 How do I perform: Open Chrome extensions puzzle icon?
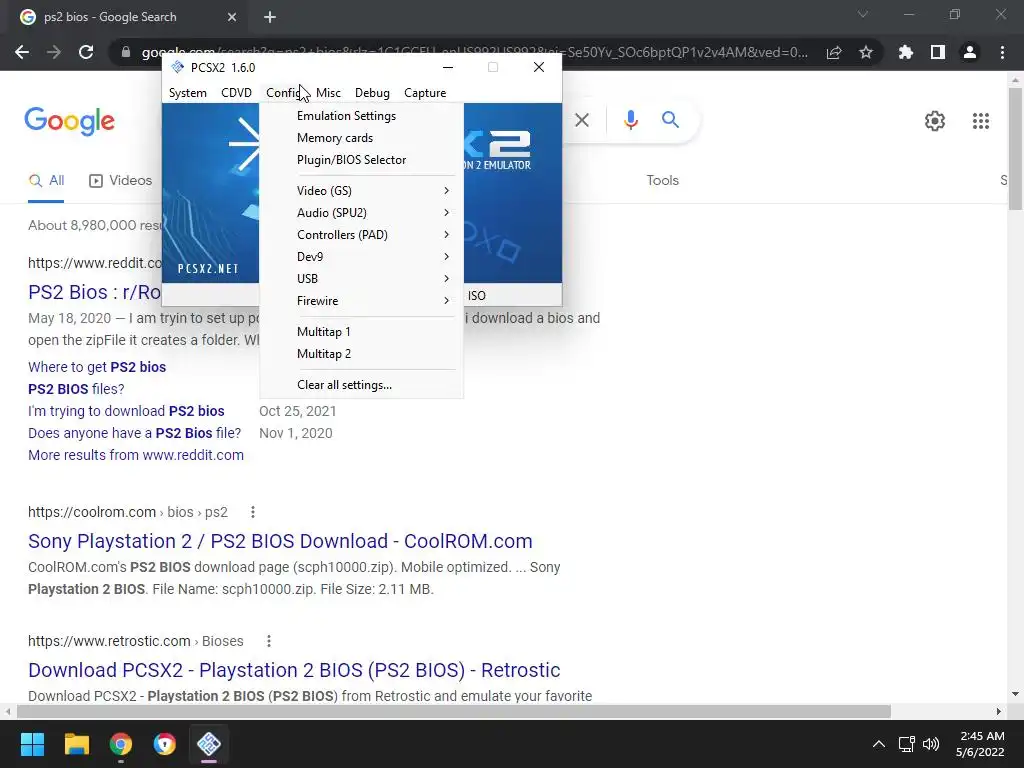point(905,52)
